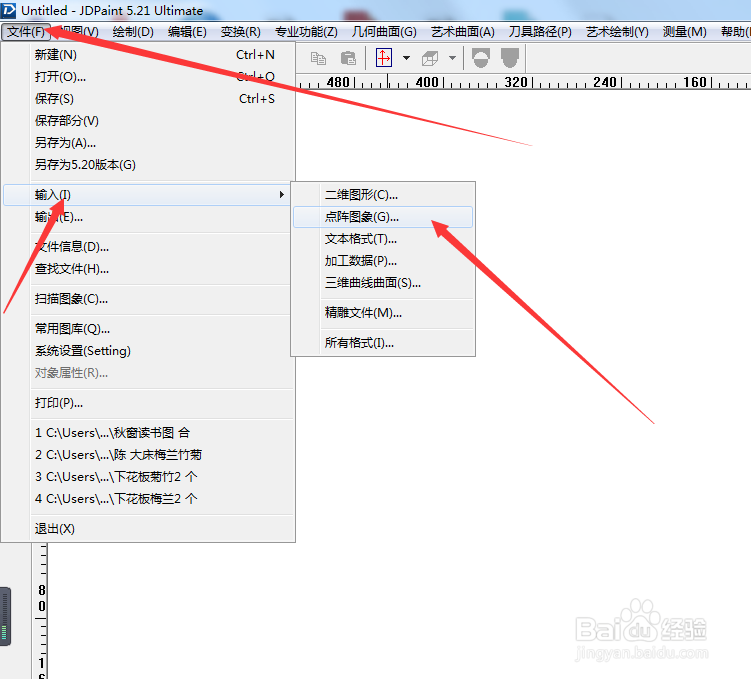The width and height of the screenshot is (751, 679).
Task: Choose 点阵图象(G)... from submenu
Action: (383, 217)
